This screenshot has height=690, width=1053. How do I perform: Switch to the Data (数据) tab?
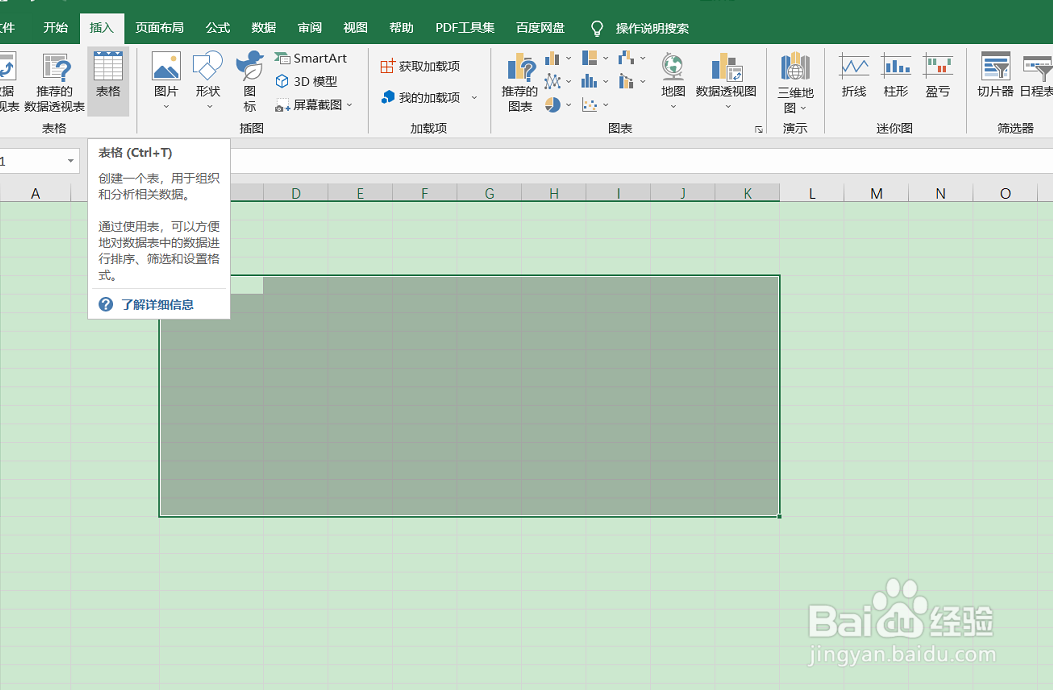263,28
